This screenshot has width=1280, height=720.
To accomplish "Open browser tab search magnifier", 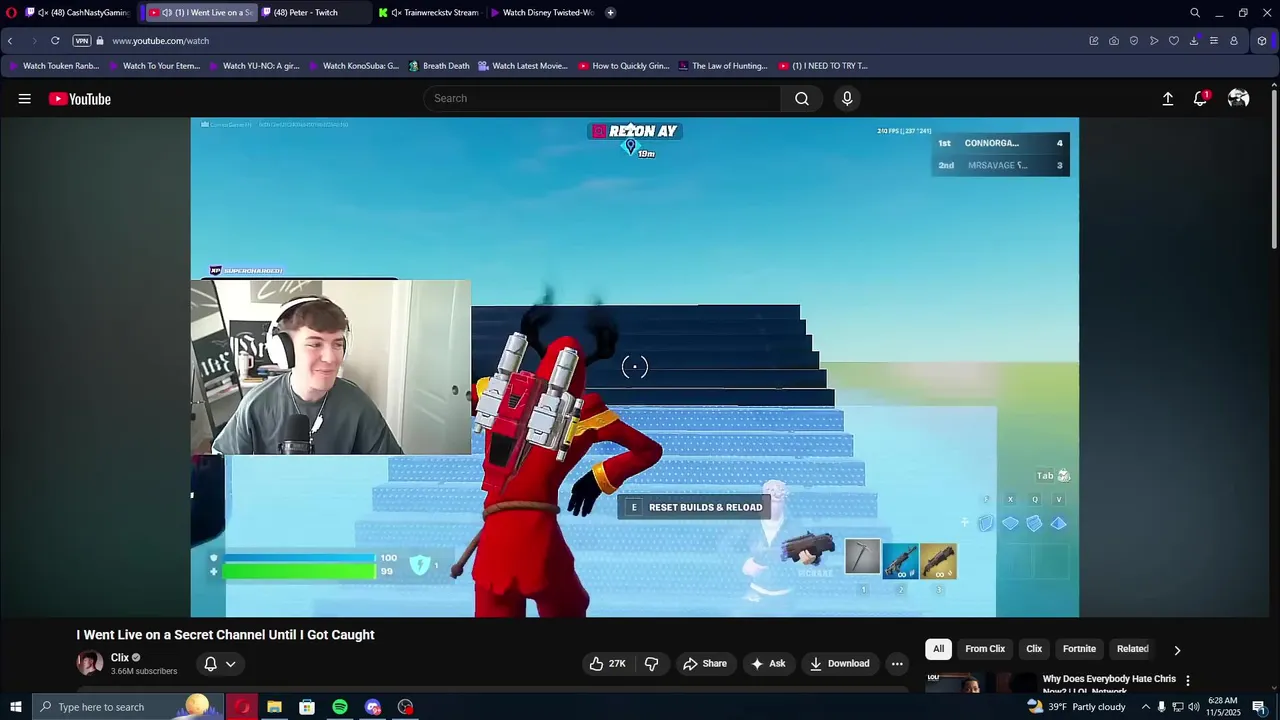I will click(1195, 12).
